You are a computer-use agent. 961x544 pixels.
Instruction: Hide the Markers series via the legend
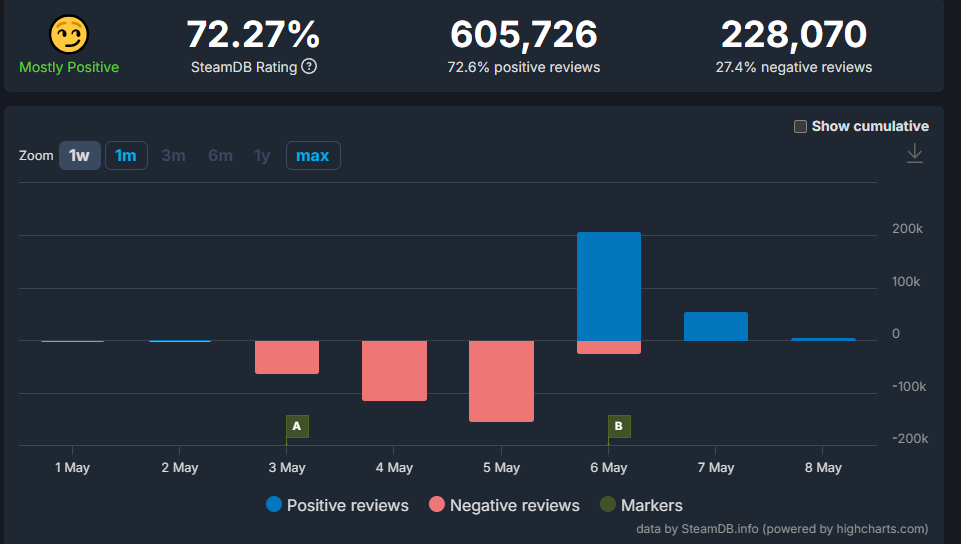[x=651, y=505]
